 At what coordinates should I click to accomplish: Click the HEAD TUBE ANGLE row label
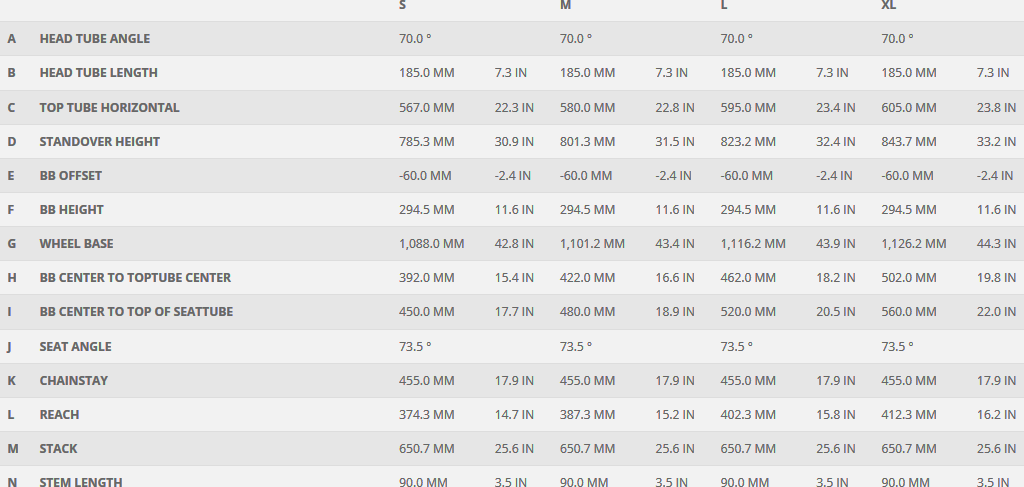coord(94,39)
